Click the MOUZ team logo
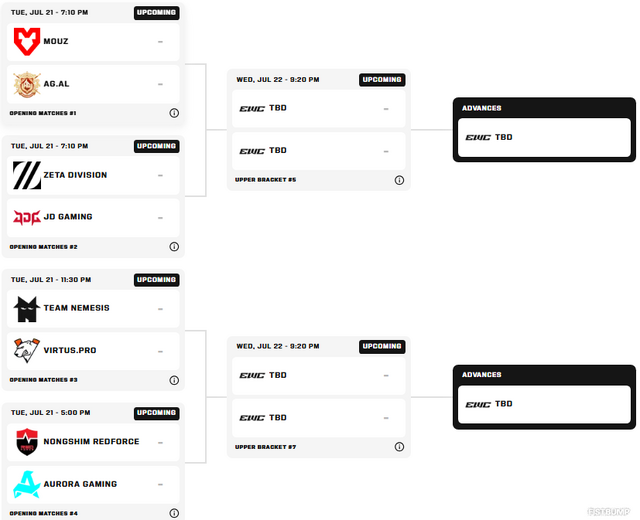 coord(27,41)
